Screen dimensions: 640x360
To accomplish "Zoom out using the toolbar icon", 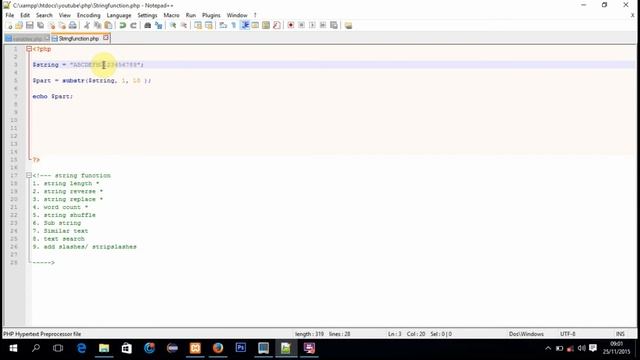I will tap(184, 26).
